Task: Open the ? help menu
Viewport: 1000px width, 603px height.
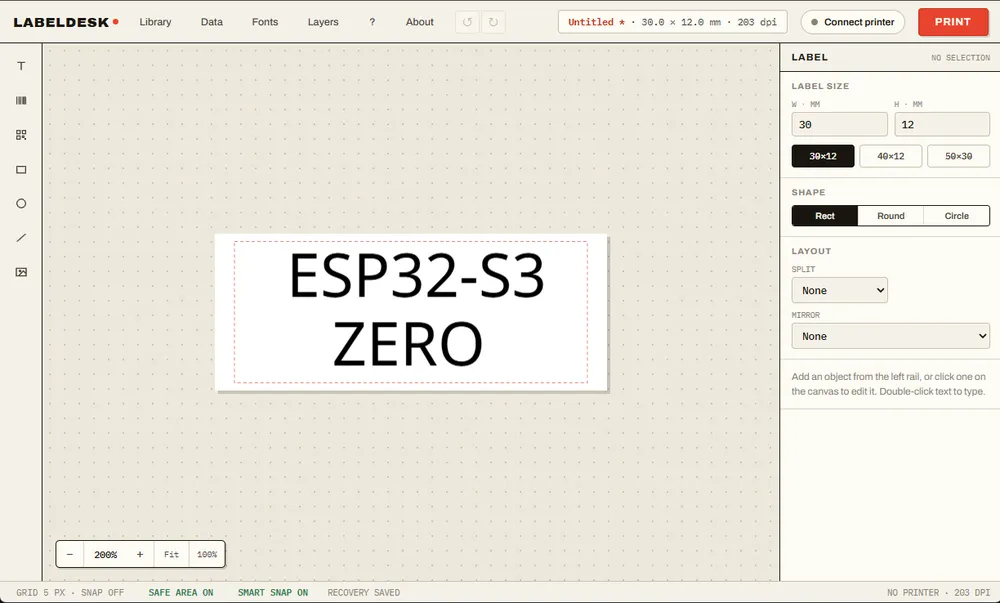Action: 372,22
